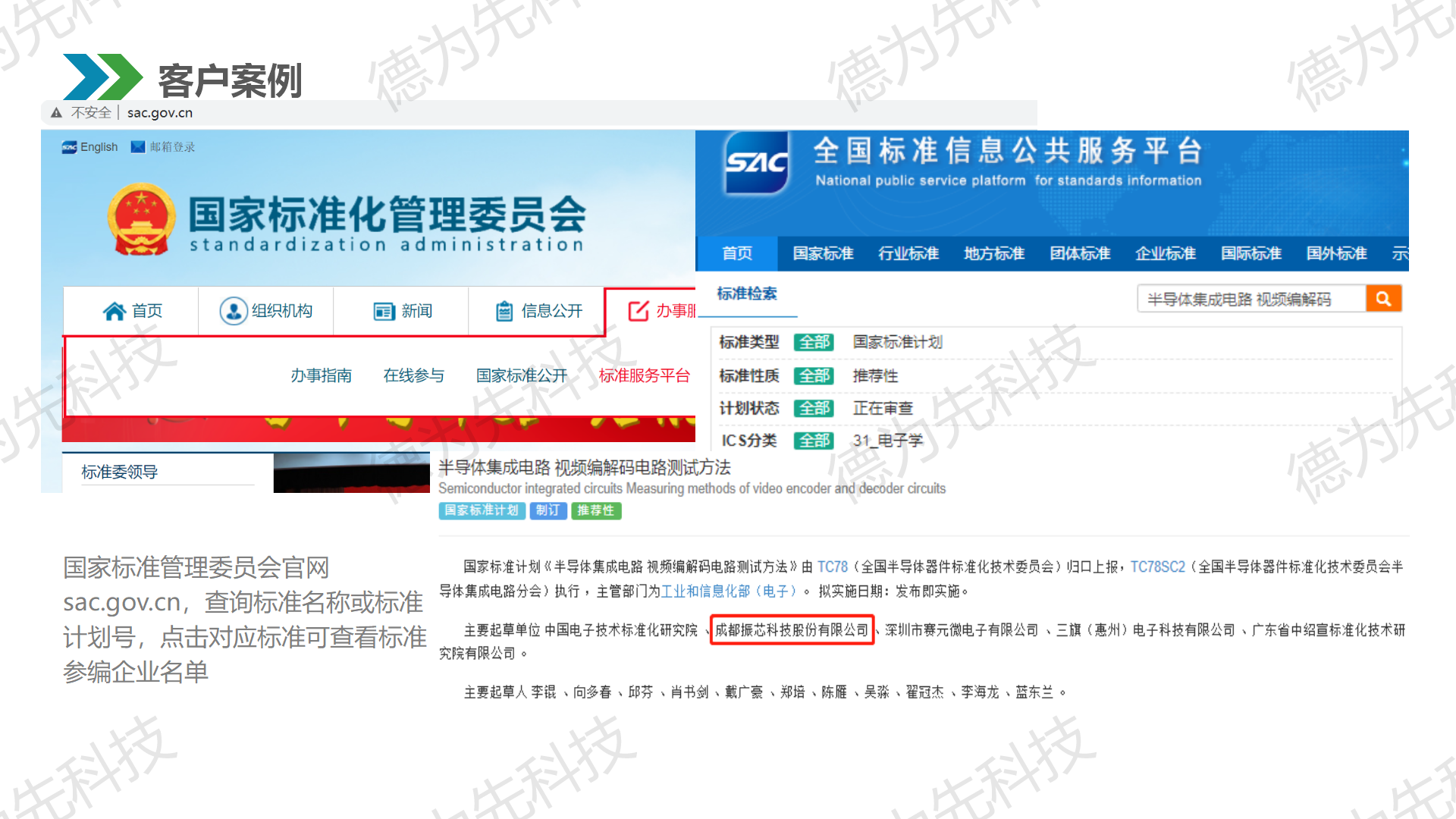This screenshot has height=819, width=1456.
Task: Select 全部 for ICS分类 filter
Action: [x=814, y=441]
